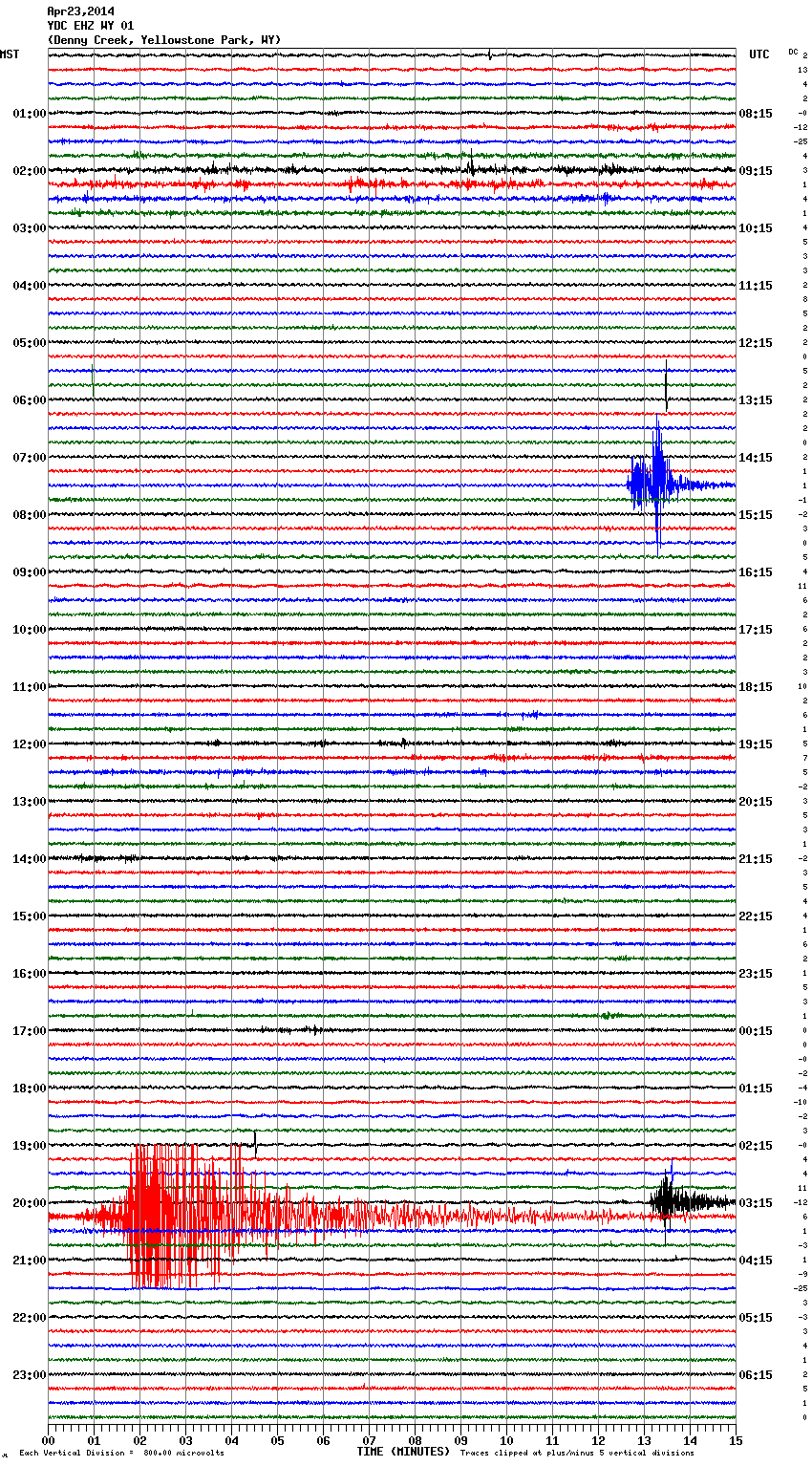The width and height of the screenshot is (812, 1466).
Task: Select the 01:00 MST row label
Action: [x=30, y=114]
